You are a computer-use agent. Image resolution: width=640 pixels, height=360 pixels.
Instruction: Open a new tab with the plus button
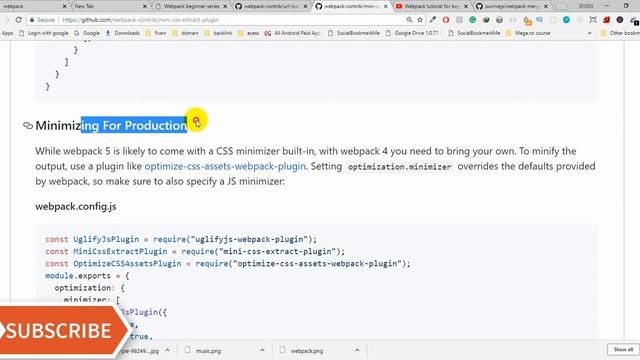point(562,6)
